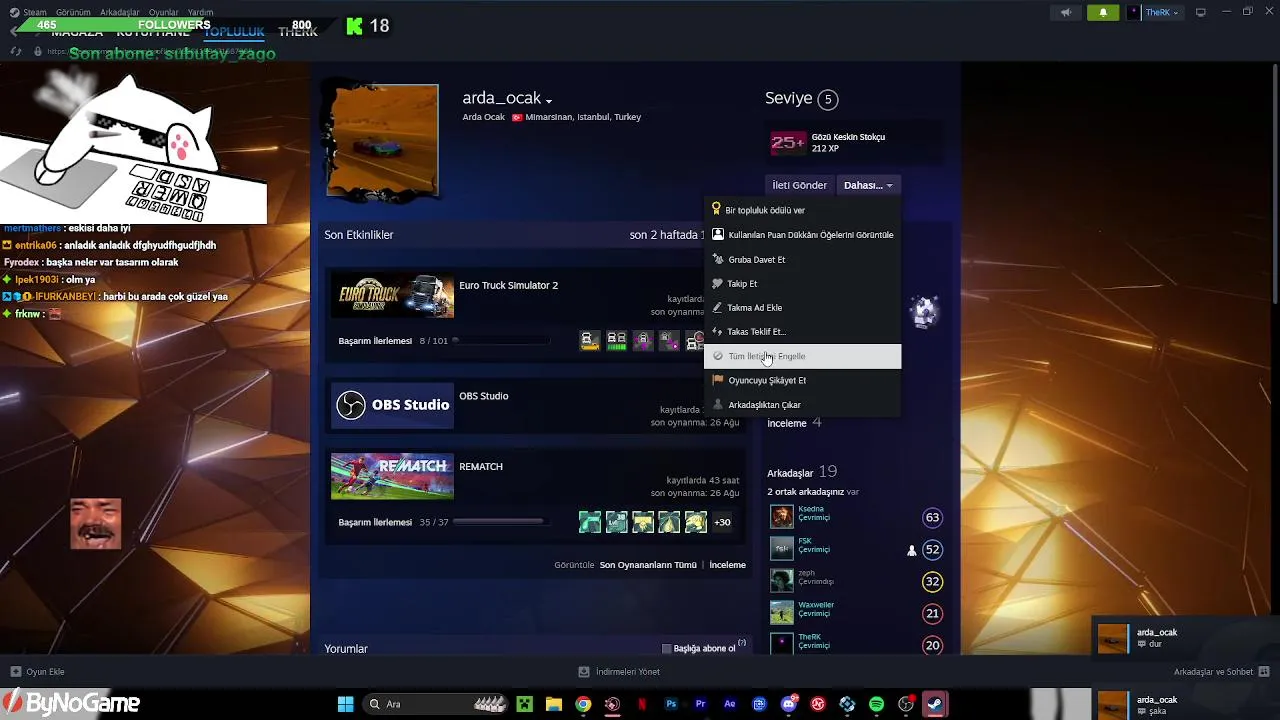The width and height of the screenshot is (1280, 720).
Task: Open the OBS Studio game banner
Action: pos(392,405)
